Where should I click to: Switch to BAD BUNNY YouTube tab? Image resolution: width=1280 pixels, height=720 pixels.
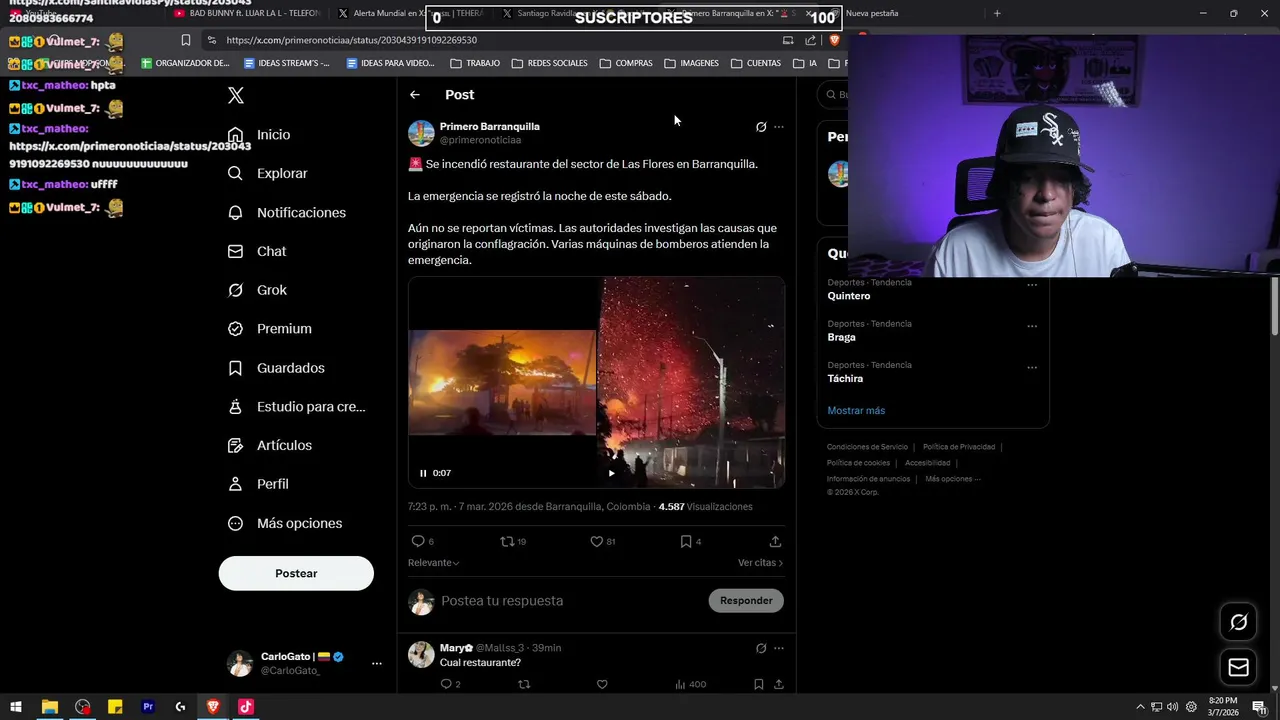tap(247, 13)
